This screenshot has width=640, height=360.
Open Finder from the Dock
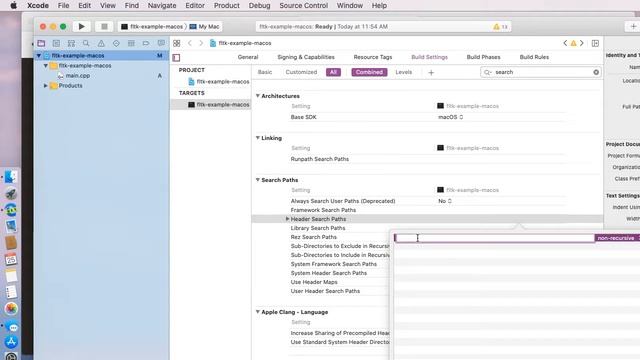[11, 177]
